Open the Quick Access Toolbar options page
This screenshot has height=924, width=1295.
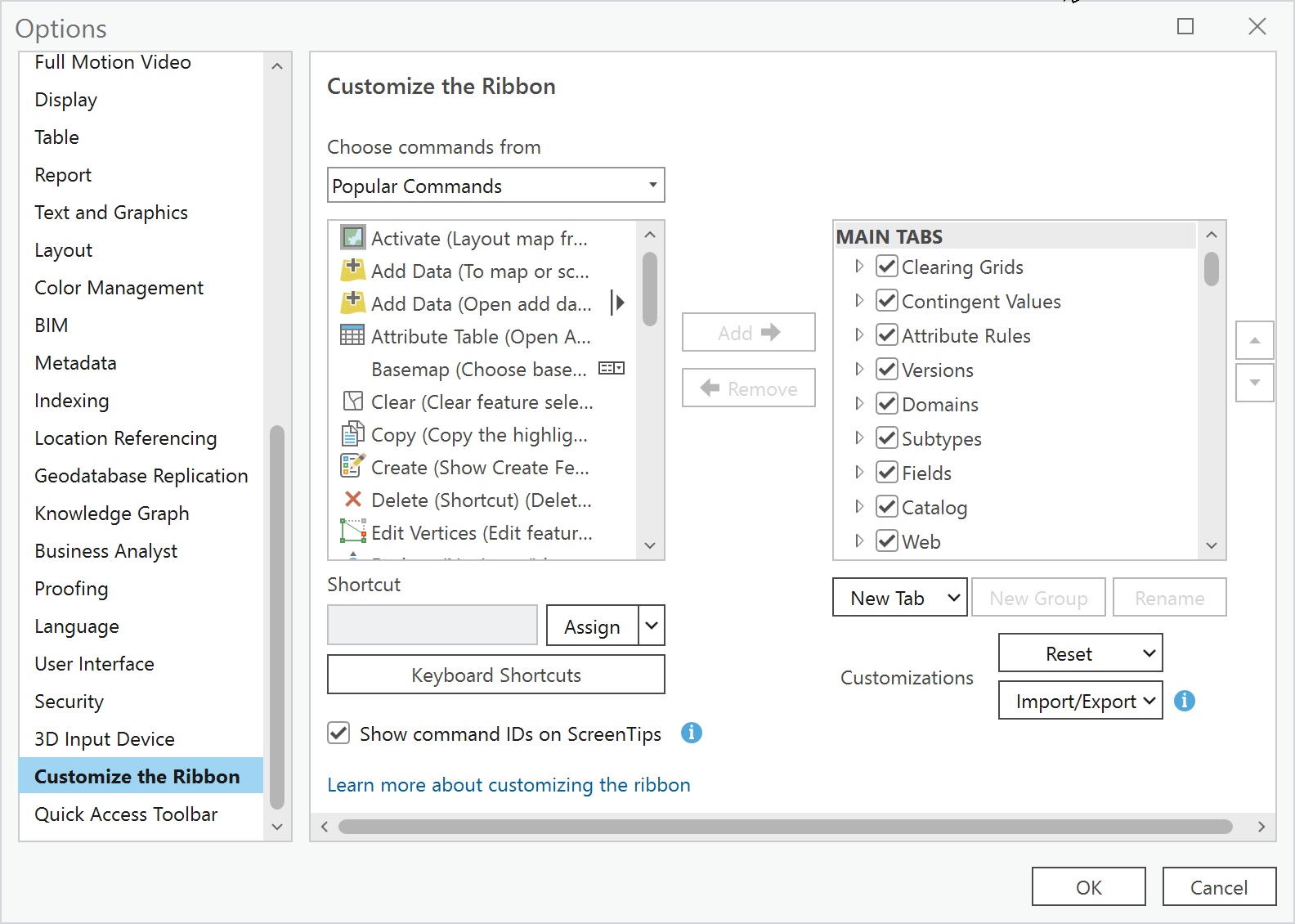[126, 814]
